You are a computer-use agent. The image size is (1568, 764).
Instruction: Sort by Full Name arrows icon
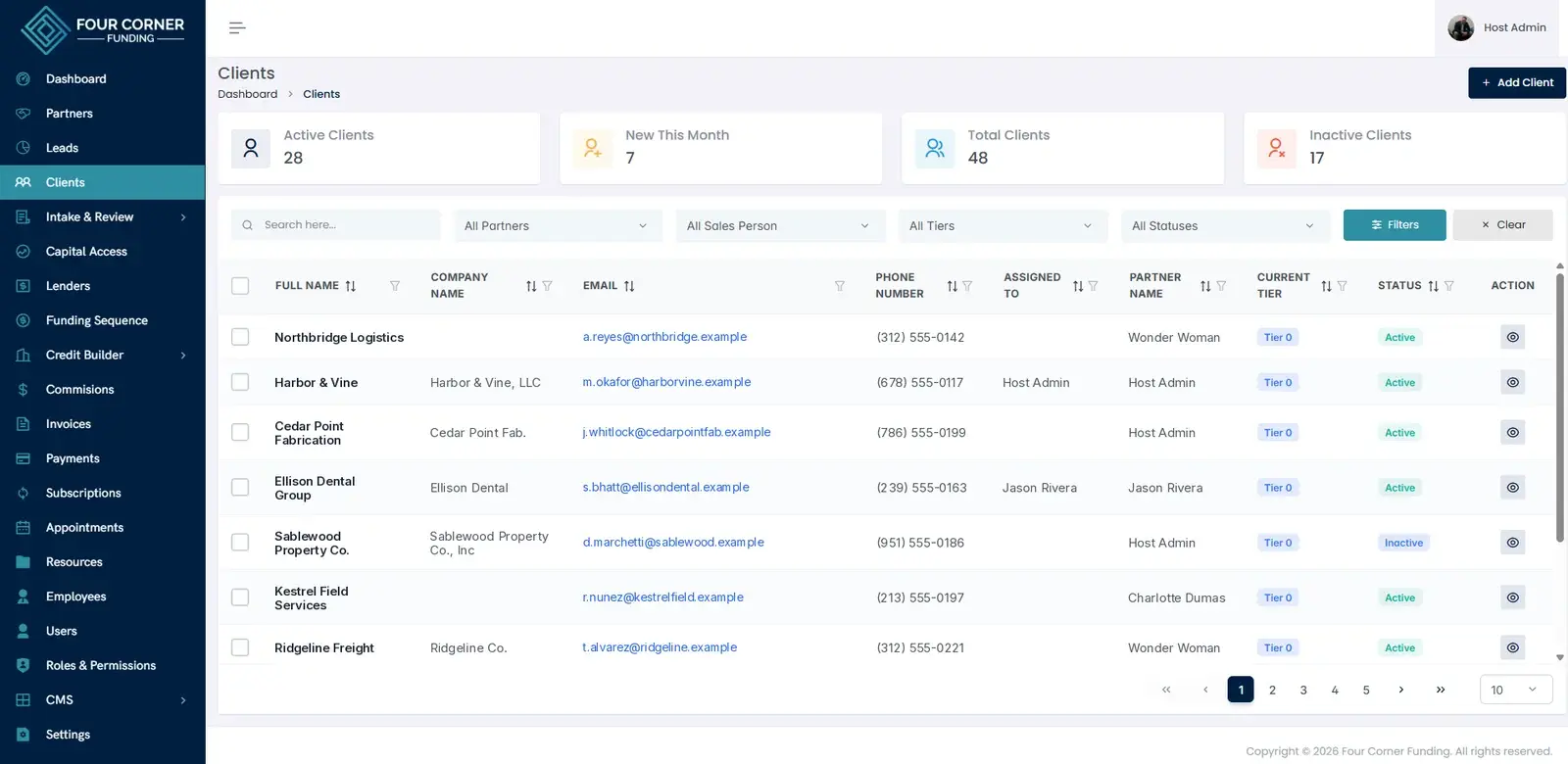pyautogui.click(x=350, y=286)
